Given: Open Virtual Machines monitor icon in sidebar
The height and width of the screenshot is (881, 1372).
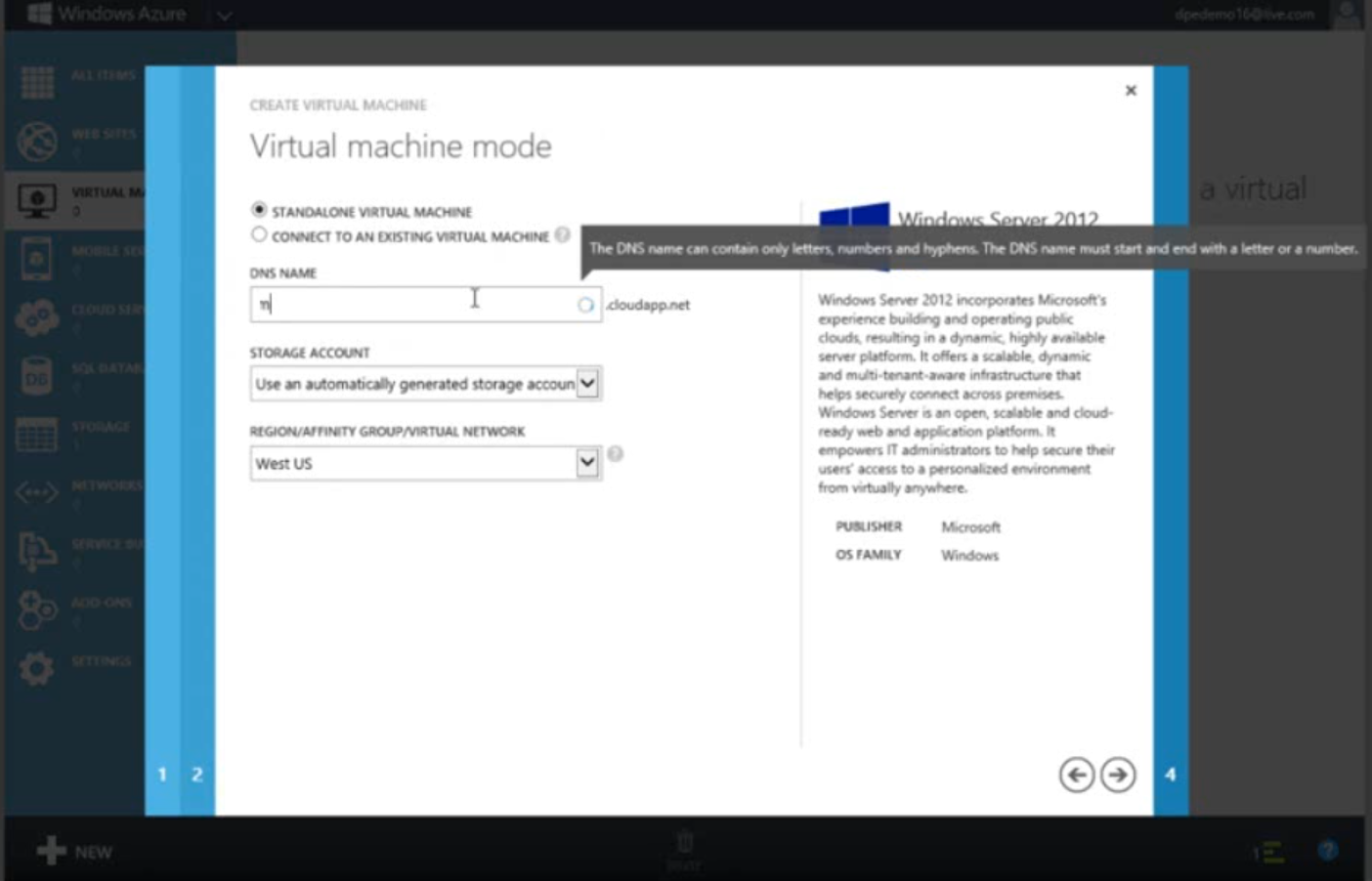Looking at the screenshot, I should (37, 200).
